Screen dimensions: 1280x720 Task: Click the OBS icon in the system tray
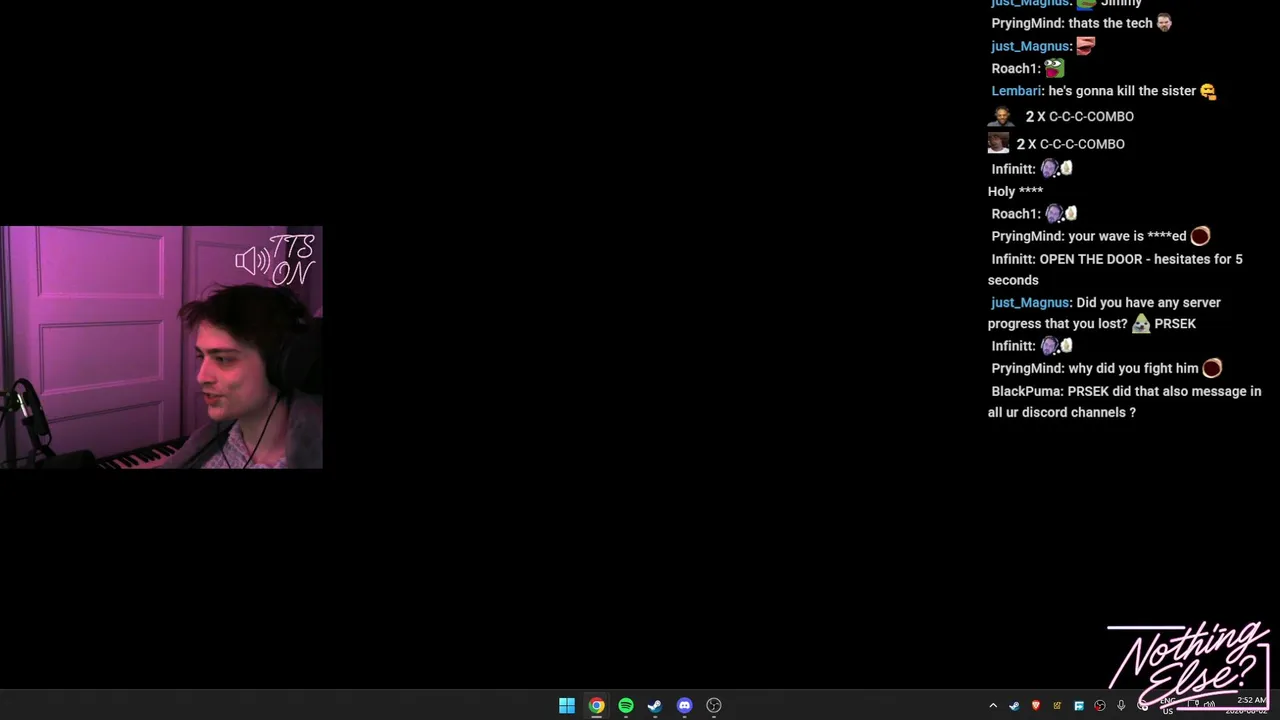click(1100, 706)
